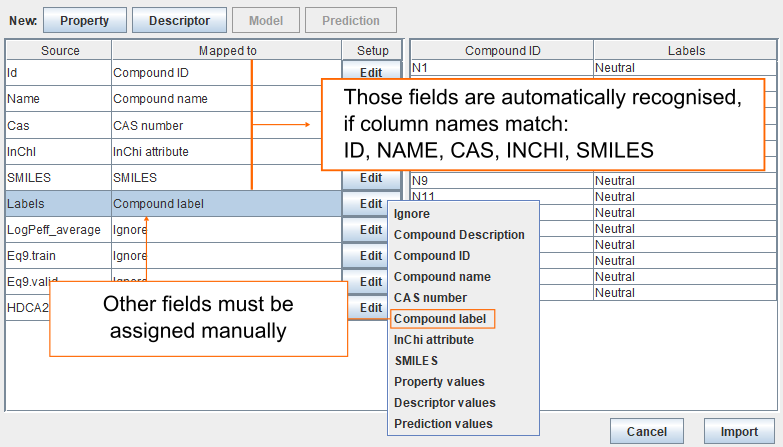
Task: Choose CAS number menu entry
Action: pos(430,298)
